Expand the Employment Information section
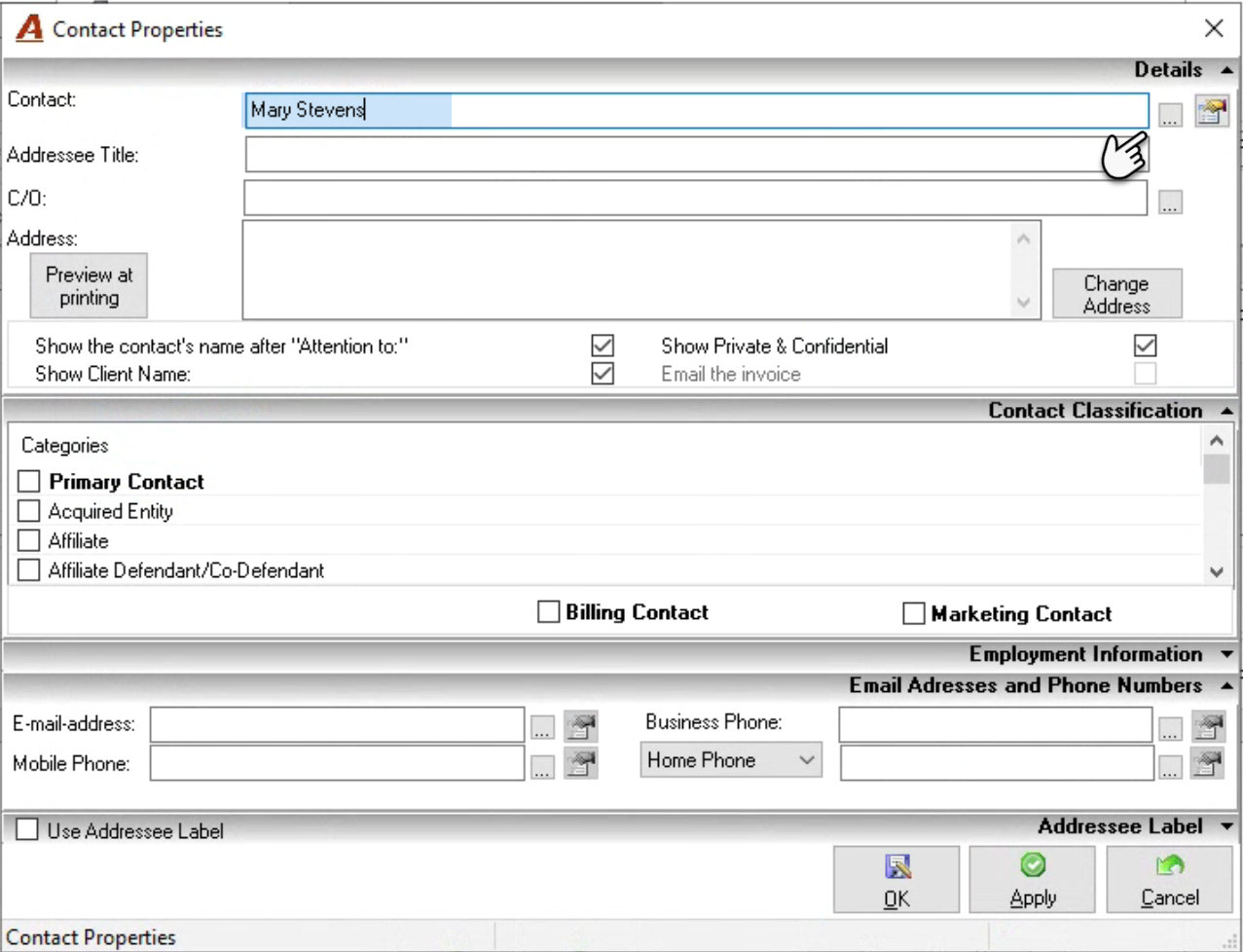 click(1226, 654)
